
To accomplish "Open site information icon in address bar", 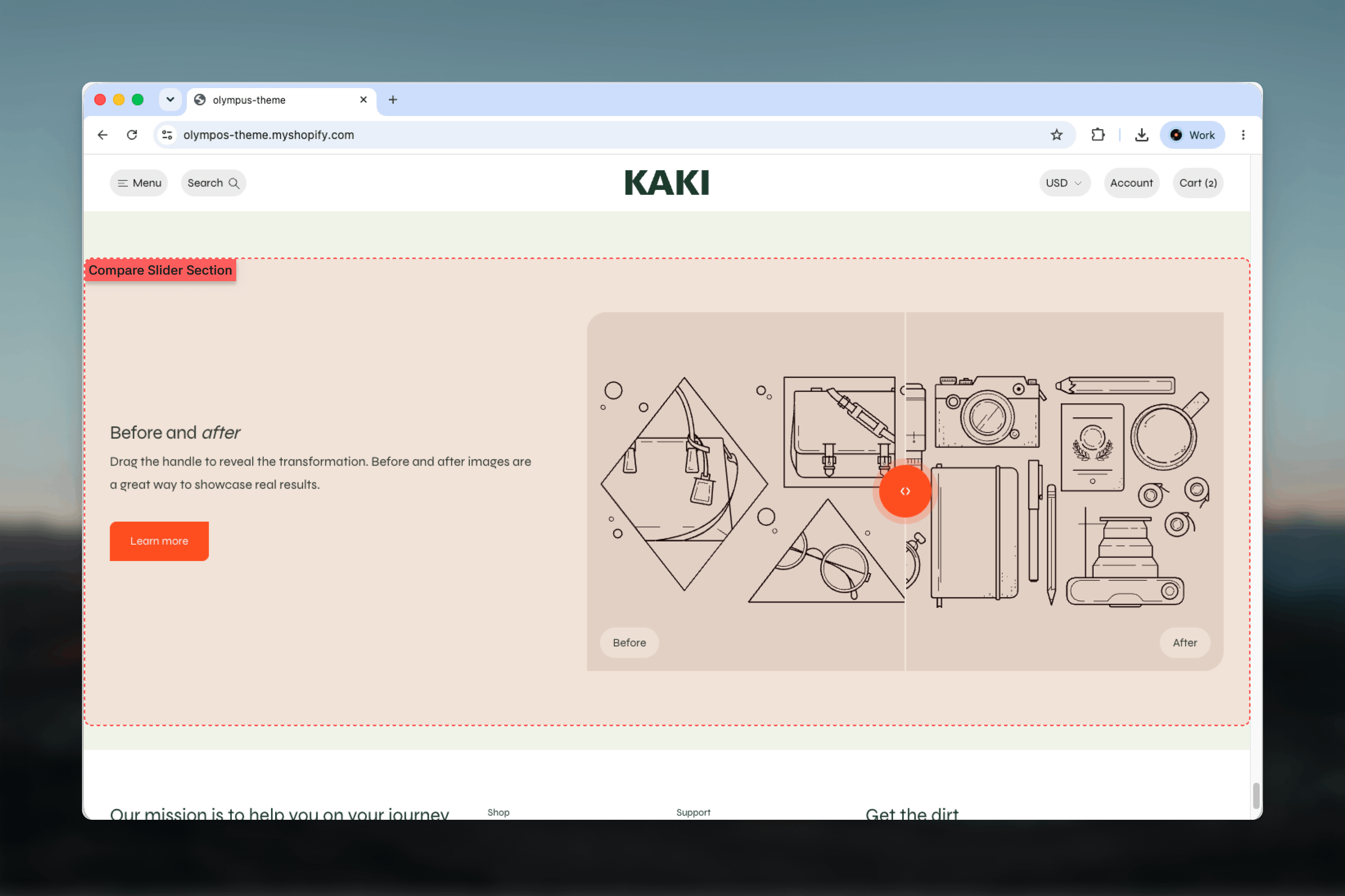I will pyautogui.click(x=167, y=135).
